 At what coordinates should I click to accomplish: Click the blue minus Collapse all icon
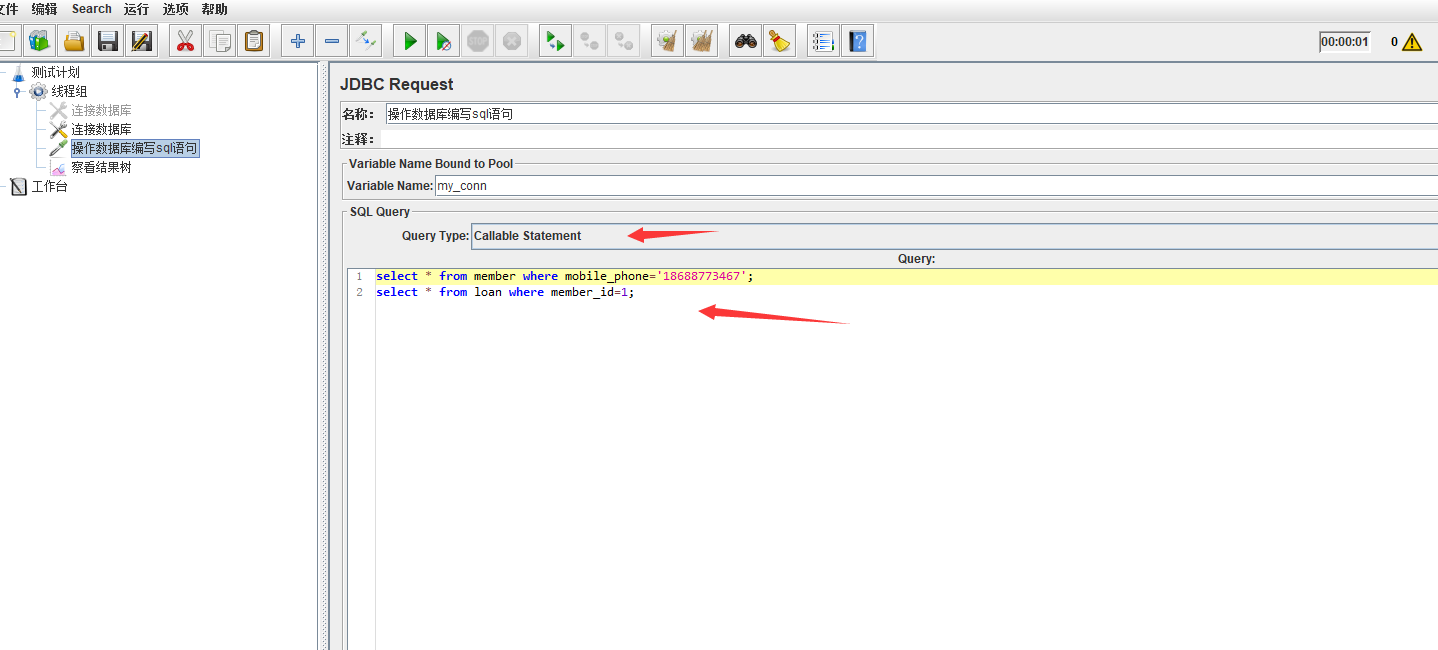coord(332,41)
